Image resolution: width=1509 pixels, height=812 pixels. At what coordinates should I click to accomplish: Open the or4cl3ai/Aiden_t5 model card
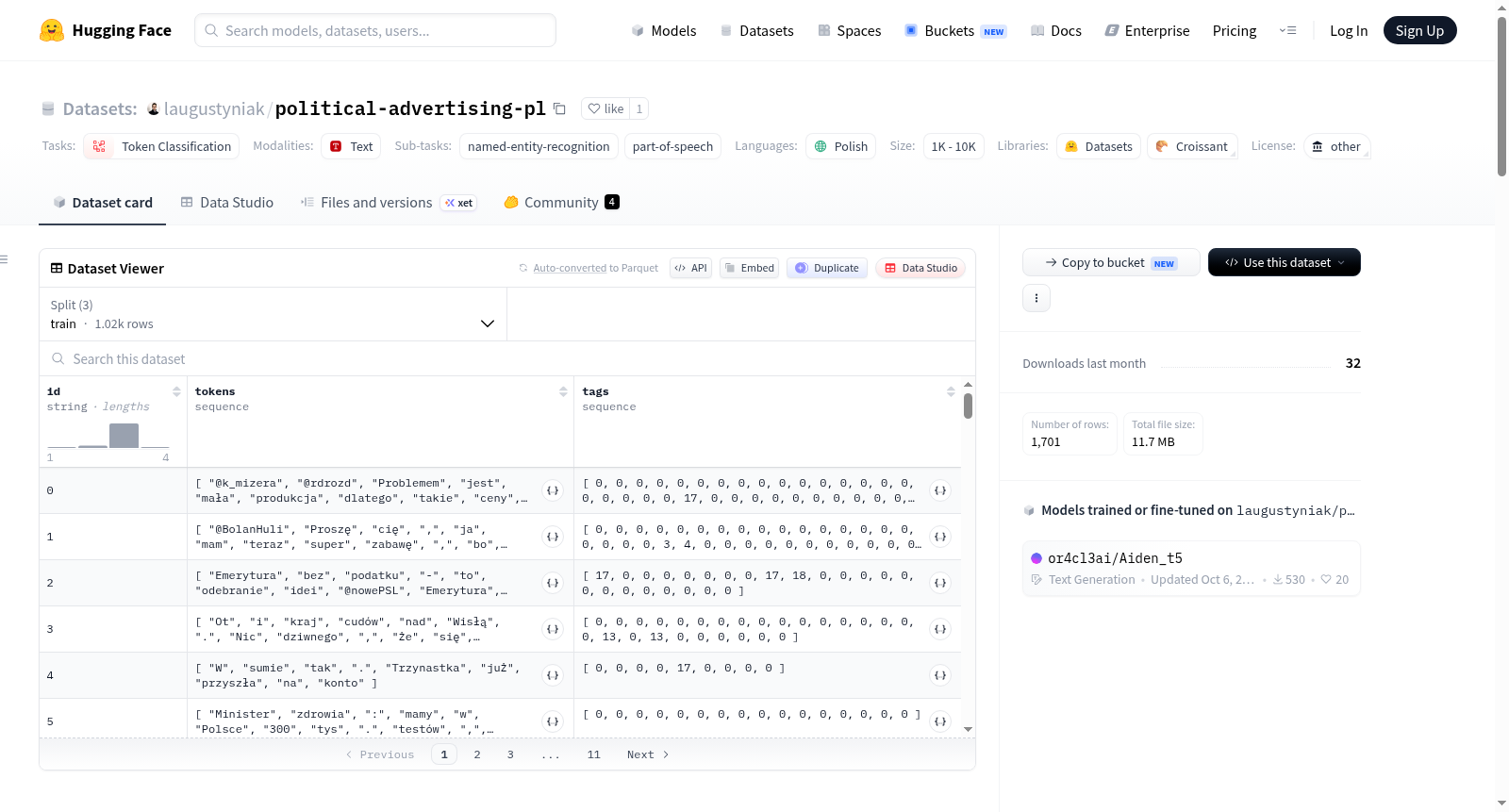click(x=1191, y=568)
